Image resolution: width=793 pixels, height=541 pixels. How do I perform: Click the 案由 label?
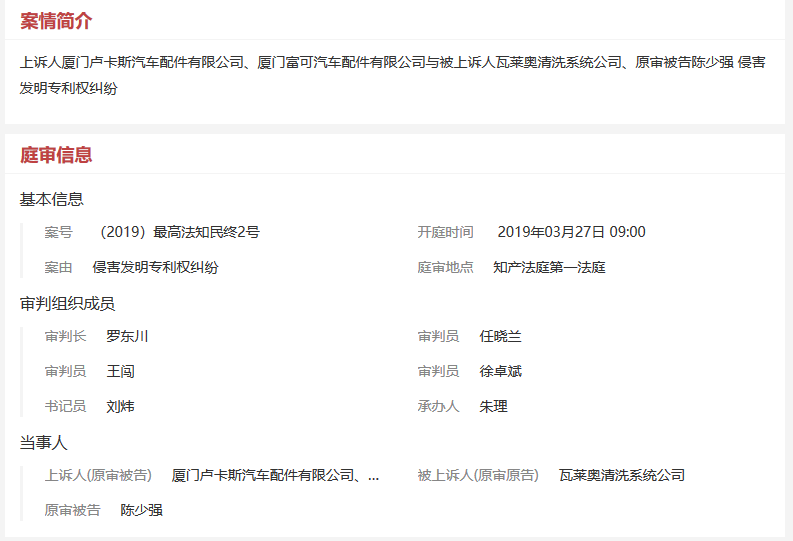pos(59,267)
